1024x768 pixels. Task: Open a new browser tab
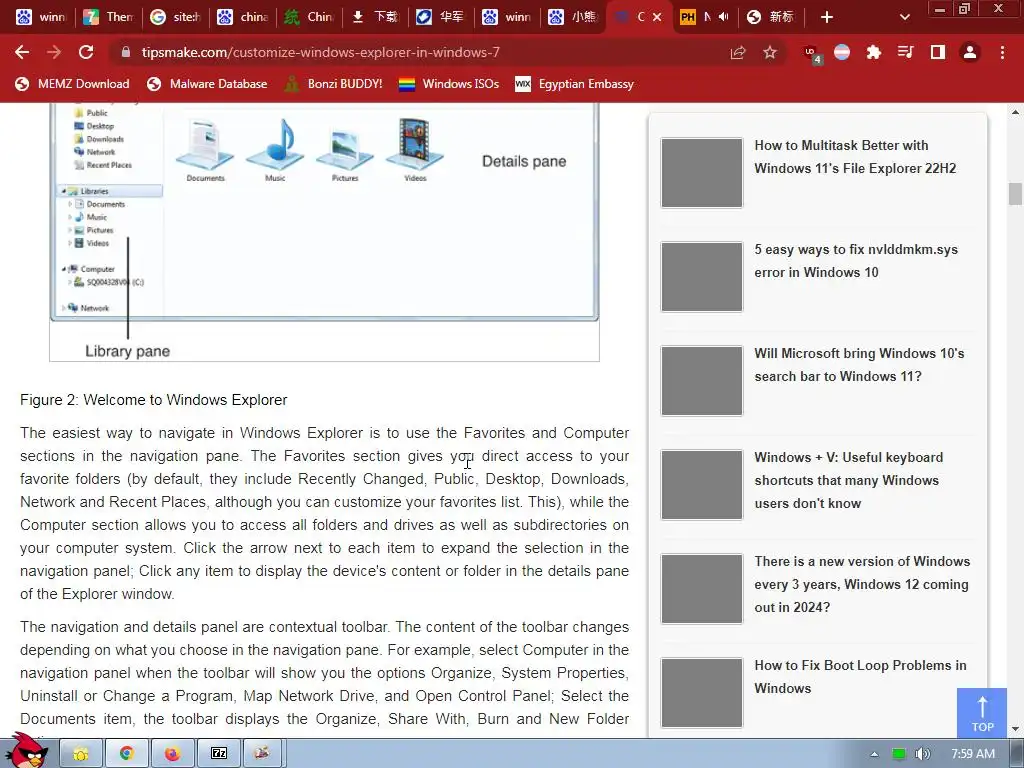[x=827, y=17]
